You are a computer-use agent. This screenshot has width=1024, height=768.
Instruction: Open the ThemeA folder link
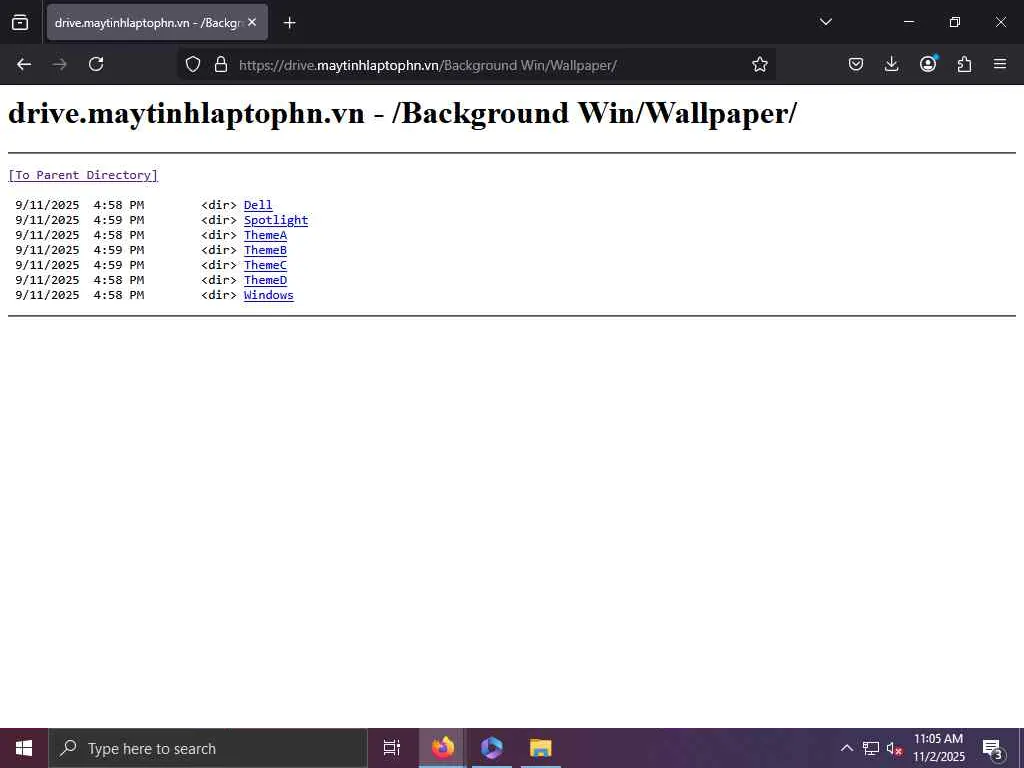pyautogui.click(x=265, y=235)
